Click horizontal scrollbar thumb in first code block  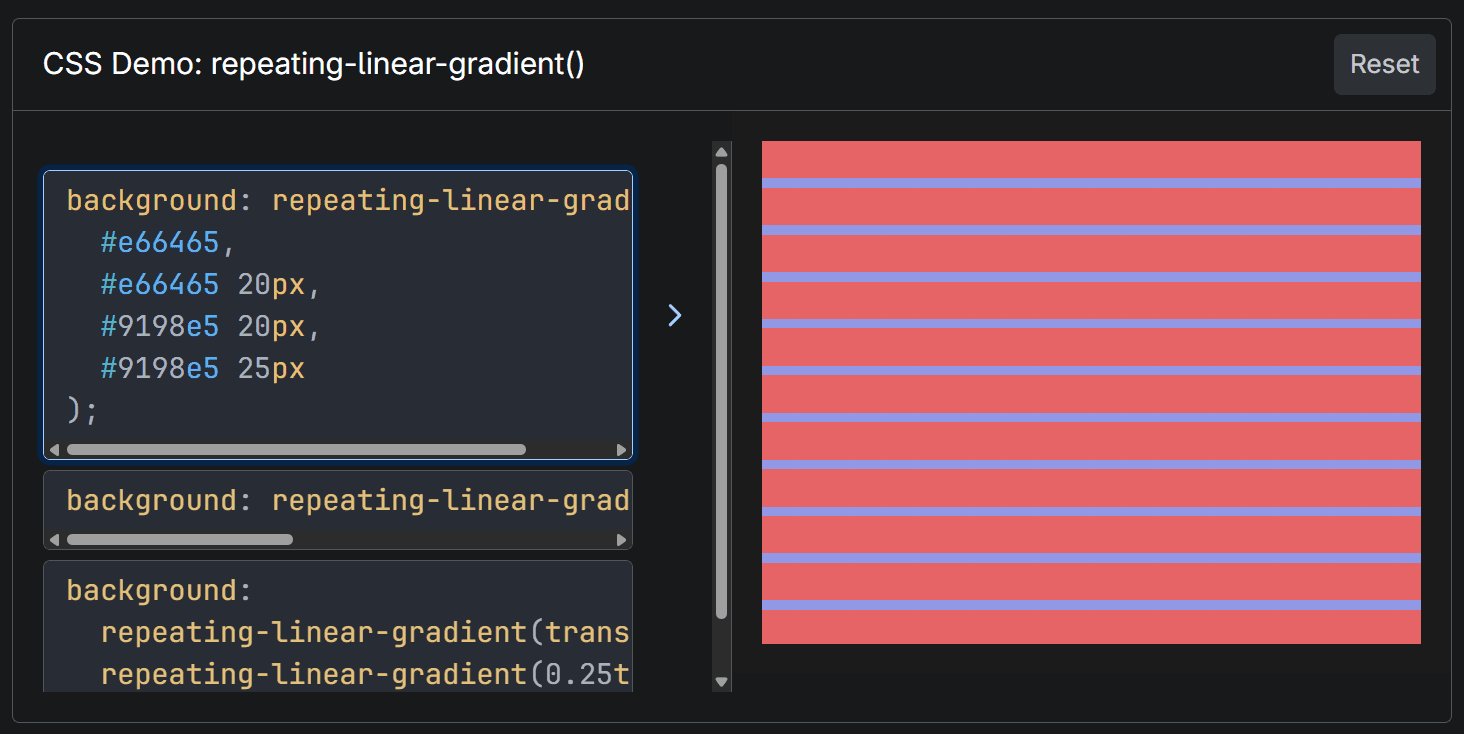(x=296, y=450)
